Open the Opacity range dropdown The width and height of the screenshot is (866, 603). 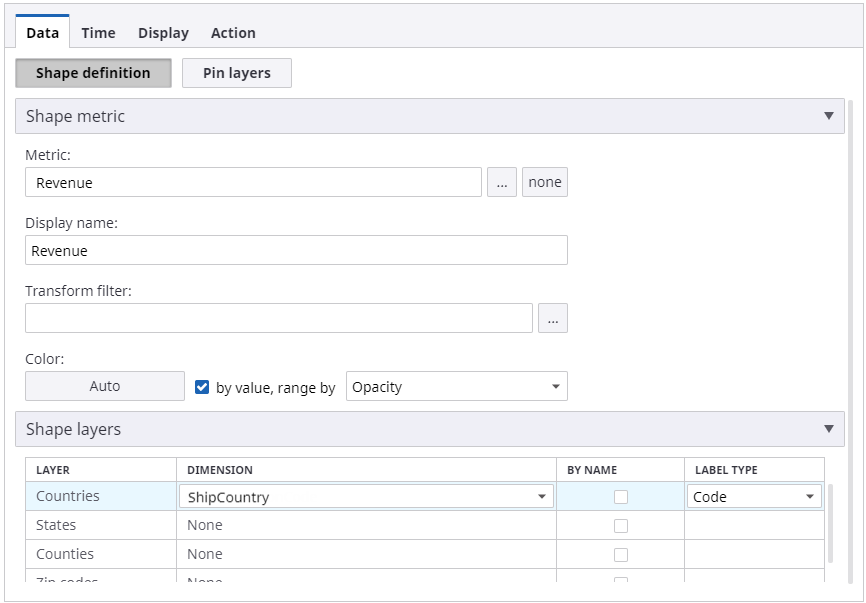(456, 387)
